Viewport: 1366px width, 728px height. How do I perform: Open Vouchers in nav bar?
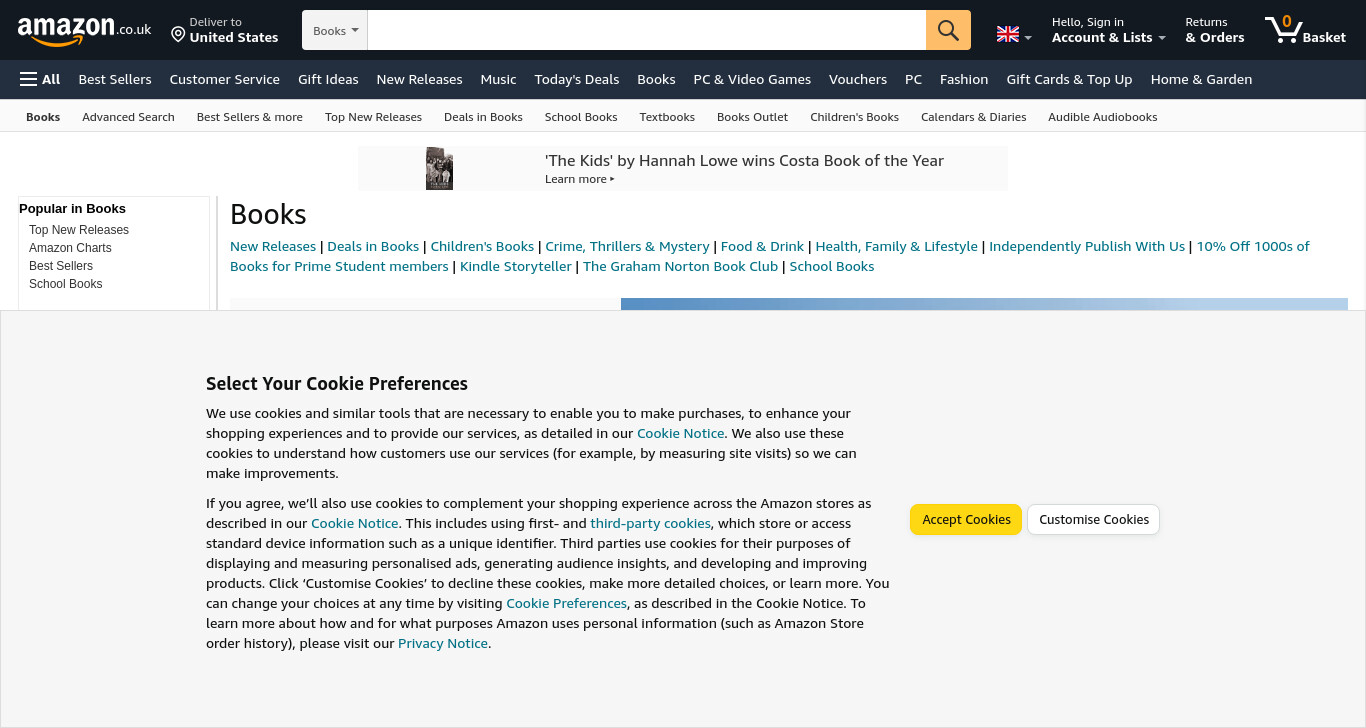(858, 79)
